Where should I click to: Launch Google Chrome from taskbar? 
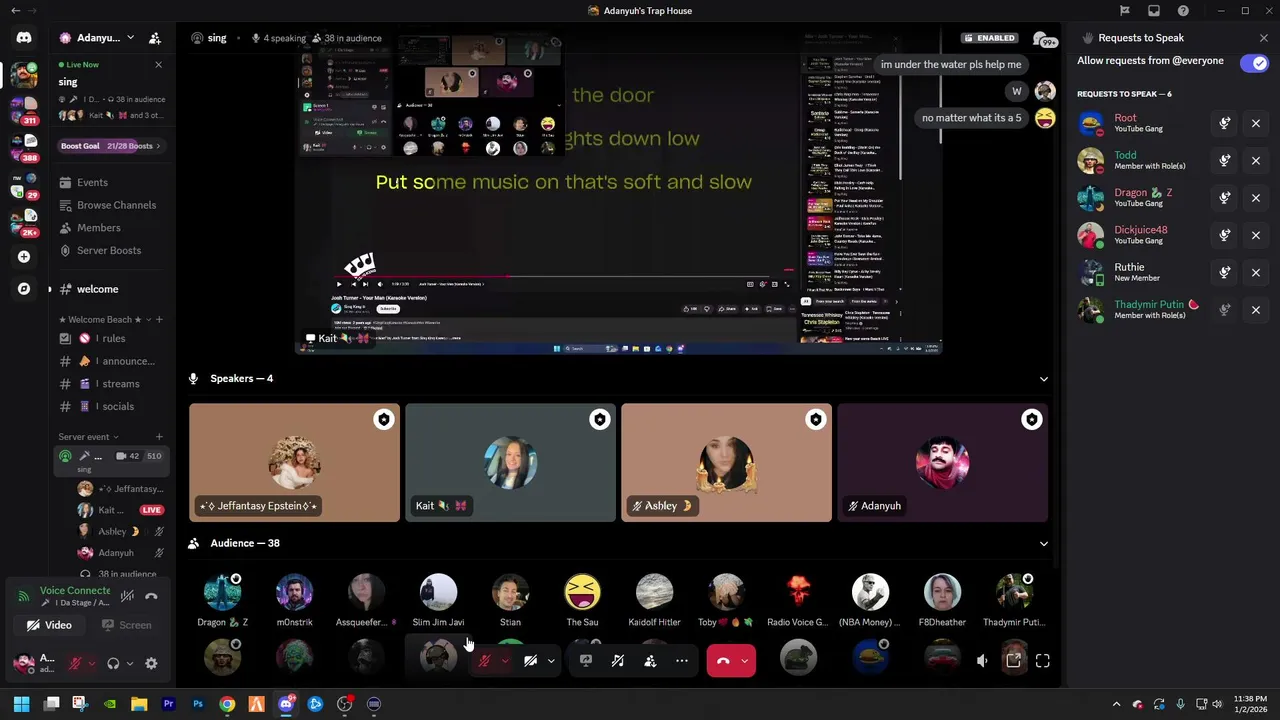click(227, 704)
